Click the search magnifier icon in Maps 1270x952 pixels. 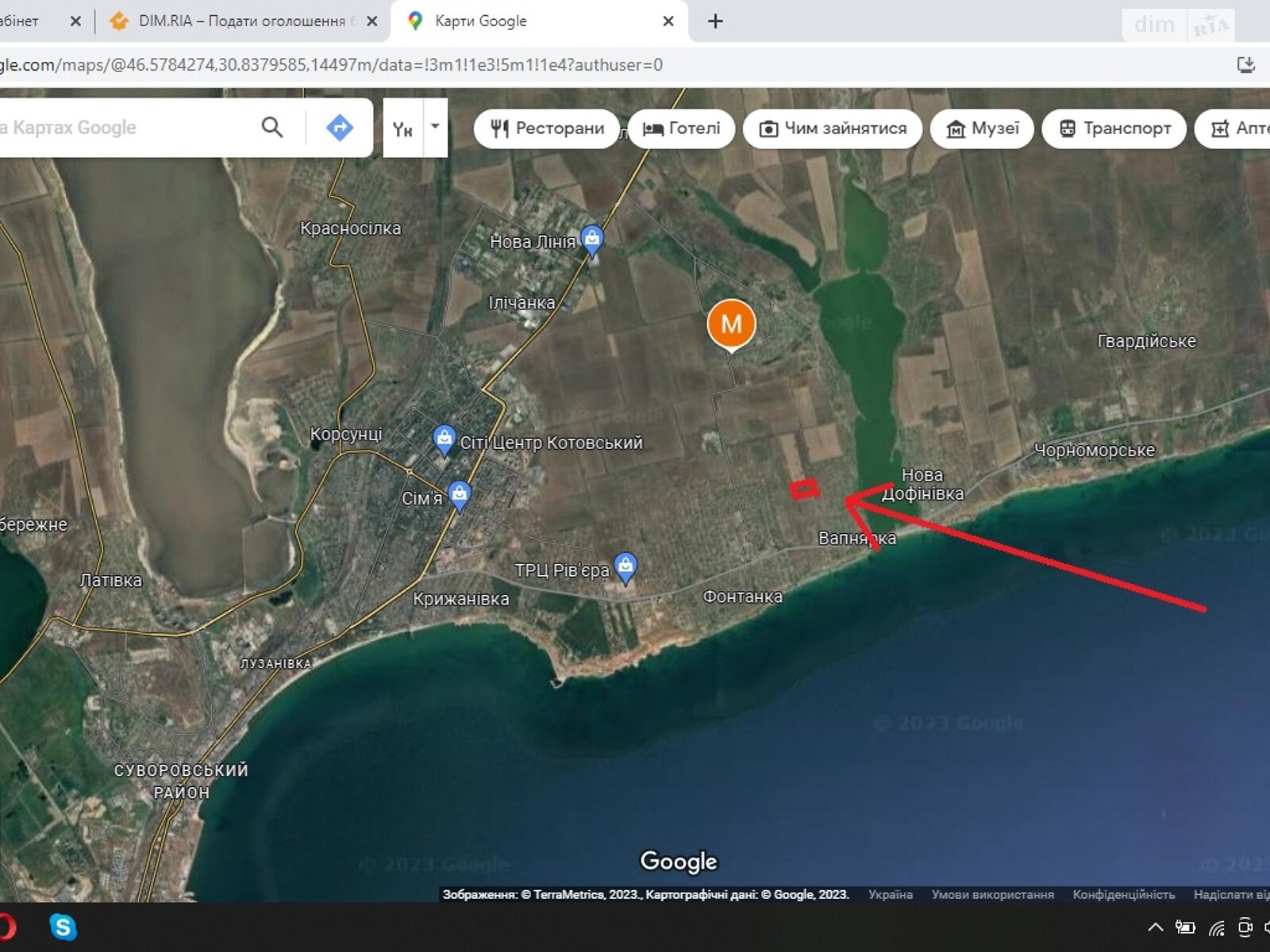272,128
